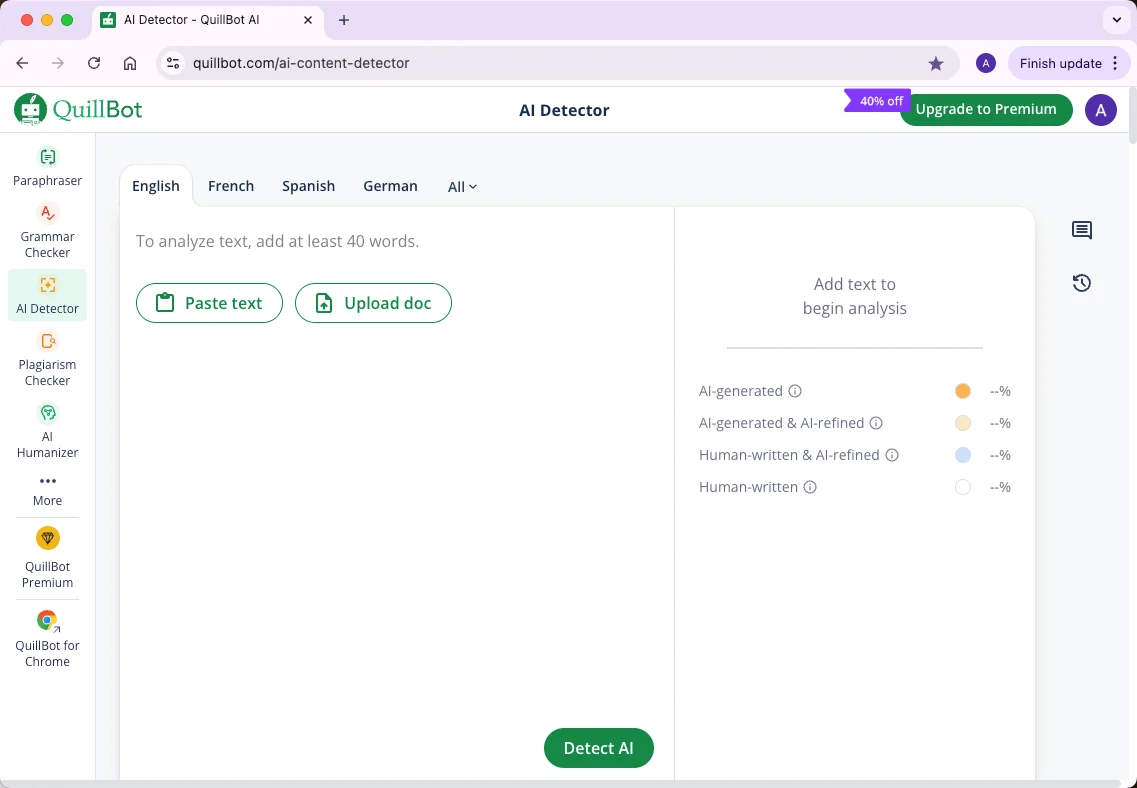Open the Paraphraser tool in sidebar
Screen dimensions: 1137x788
coord(47,167)
